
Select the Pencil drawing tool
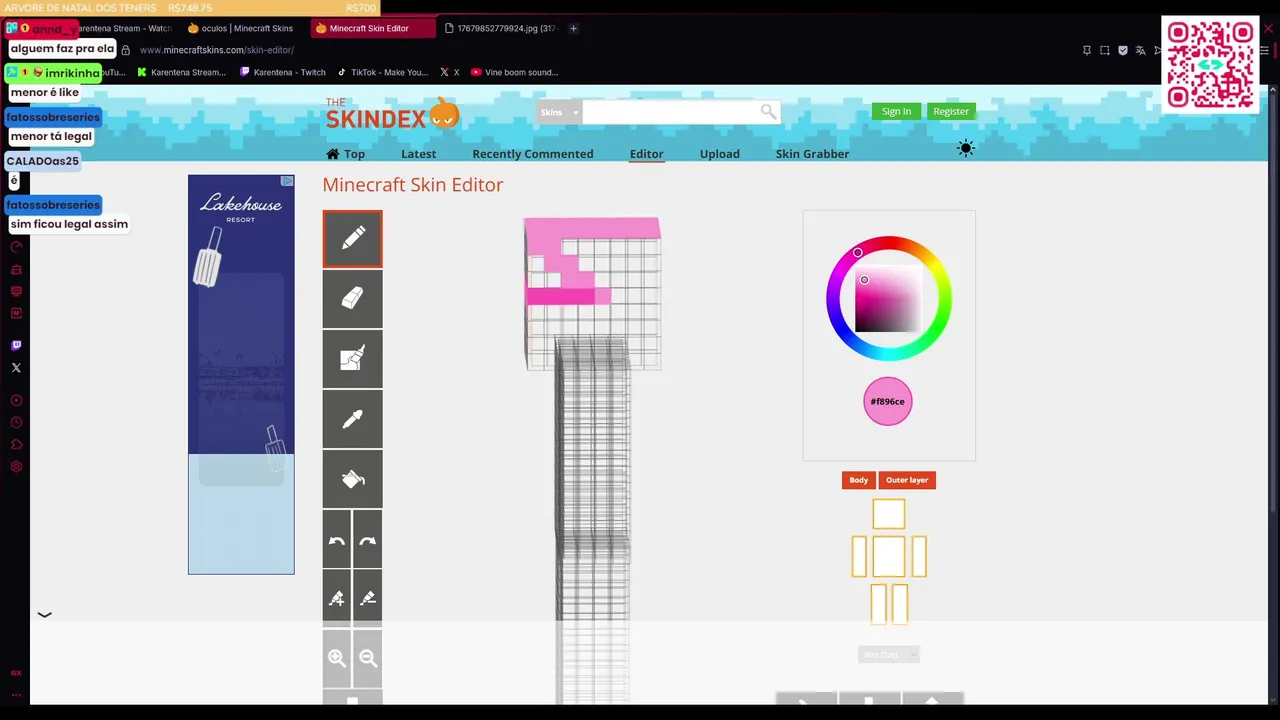pyautogui.click(x=352, y=239)
